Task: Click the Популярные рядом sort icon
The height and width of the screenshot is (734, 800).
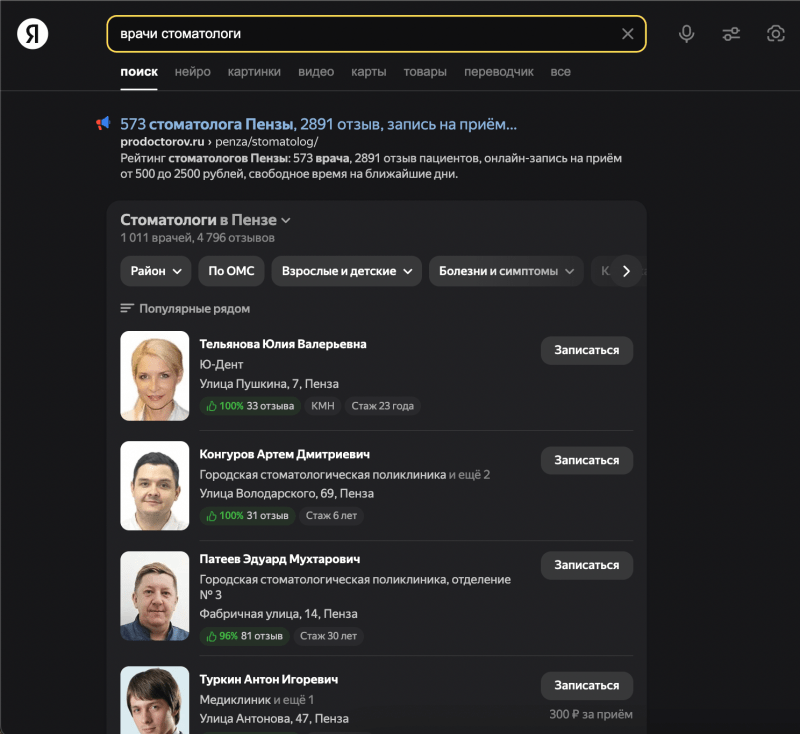Action: click(127, 309)
